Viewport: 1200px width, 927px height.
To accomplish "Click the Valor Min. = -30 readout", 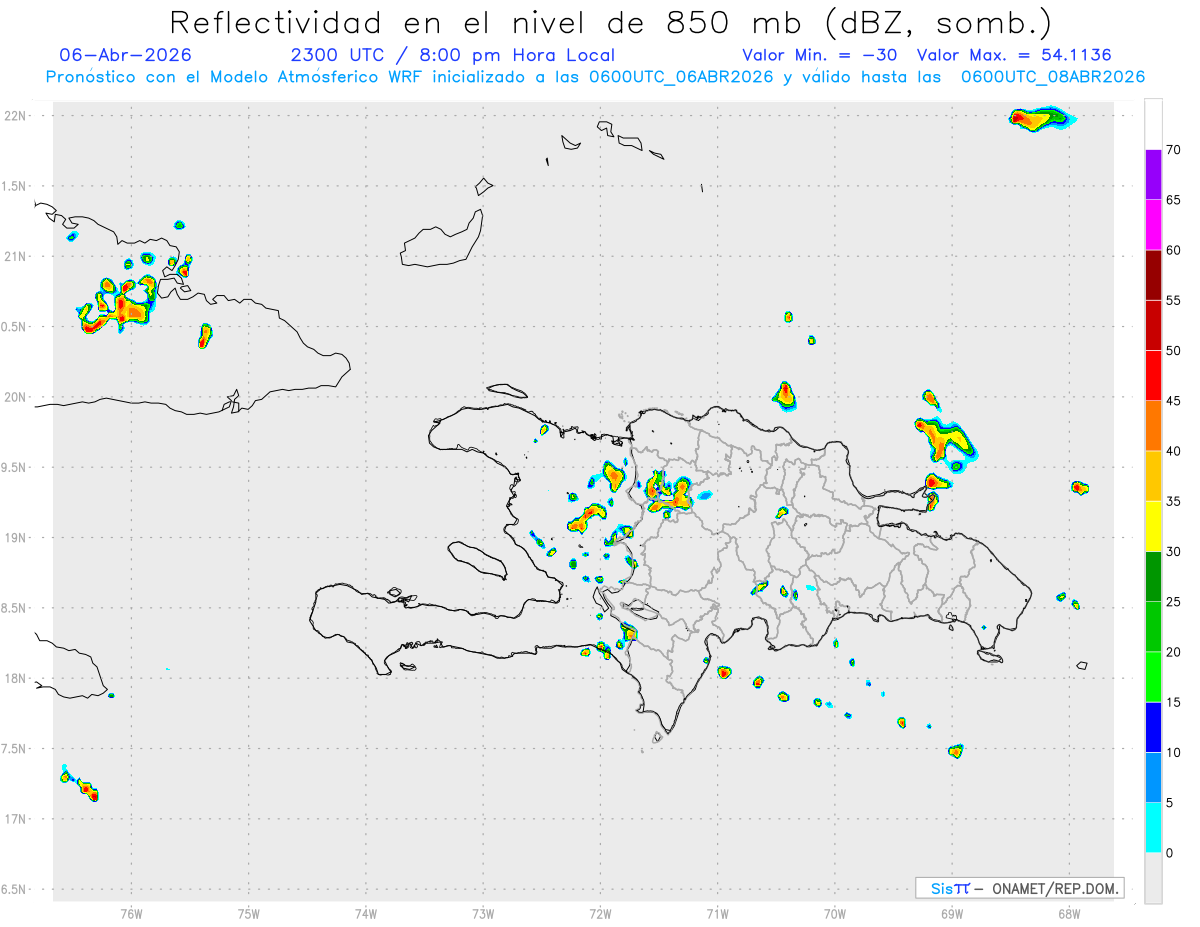I will [x=820, y=55].
